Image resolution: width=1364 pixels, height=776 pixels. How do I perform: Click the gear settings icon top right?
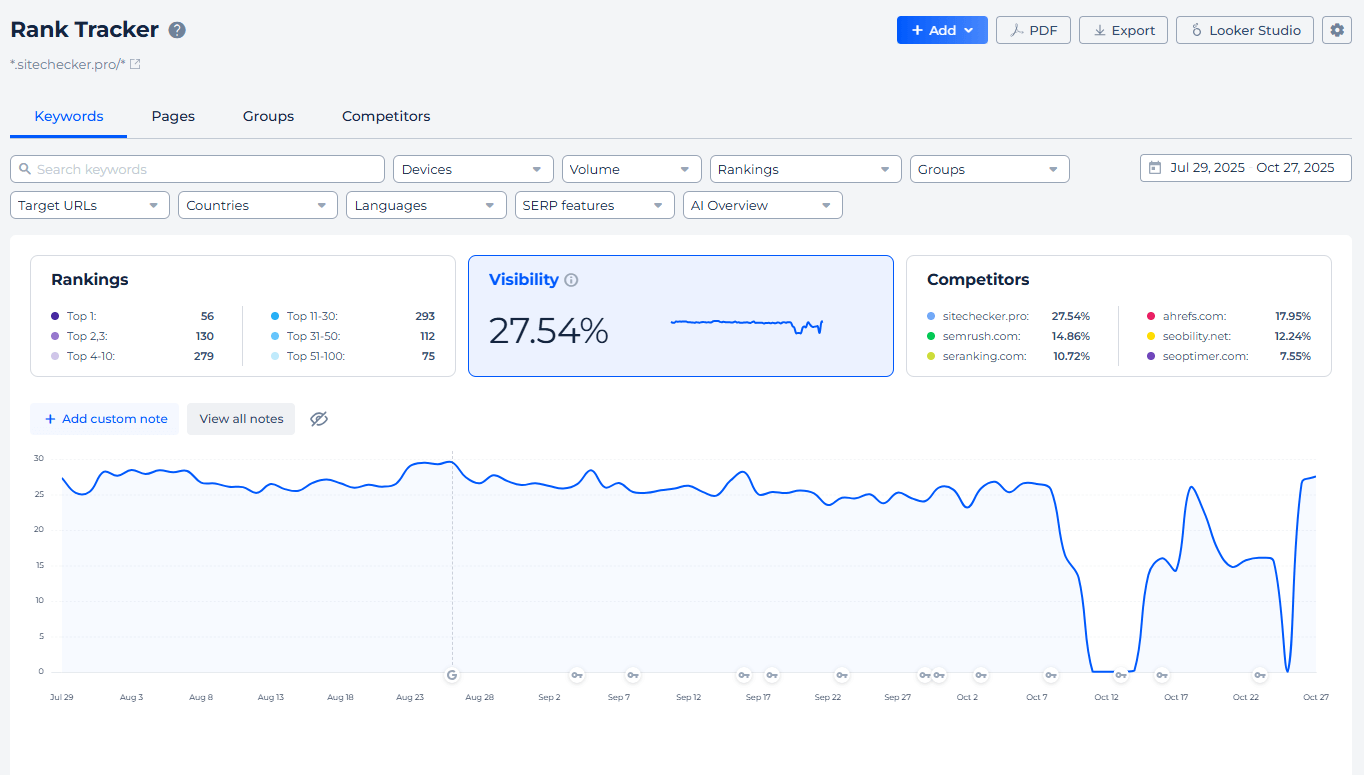click(1337, 30)
